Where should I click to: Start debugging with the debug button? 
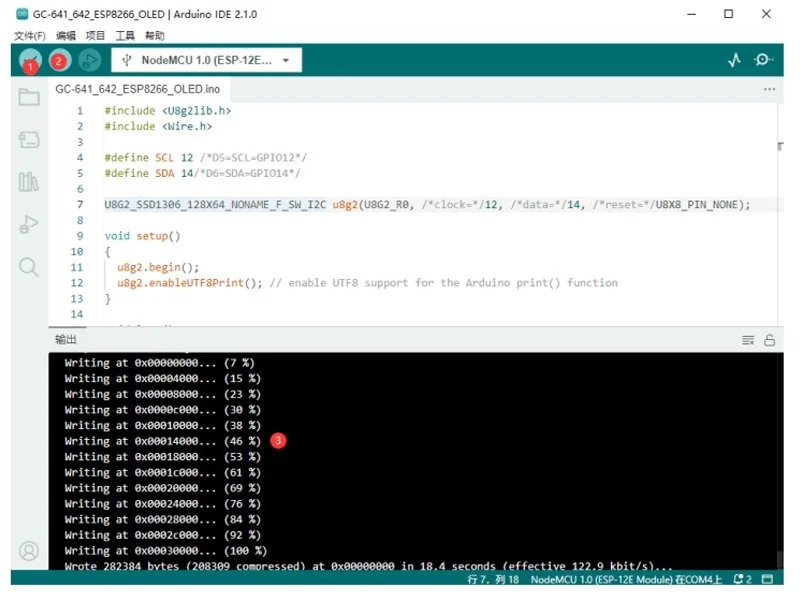click(90, 60)
